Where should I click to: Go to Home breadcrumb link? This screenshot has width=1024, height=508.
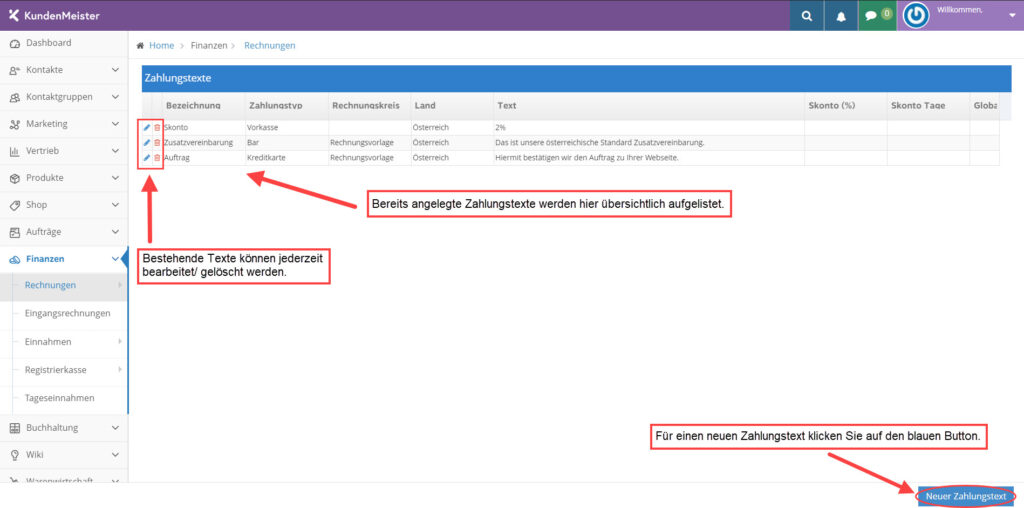coord(161,46)
